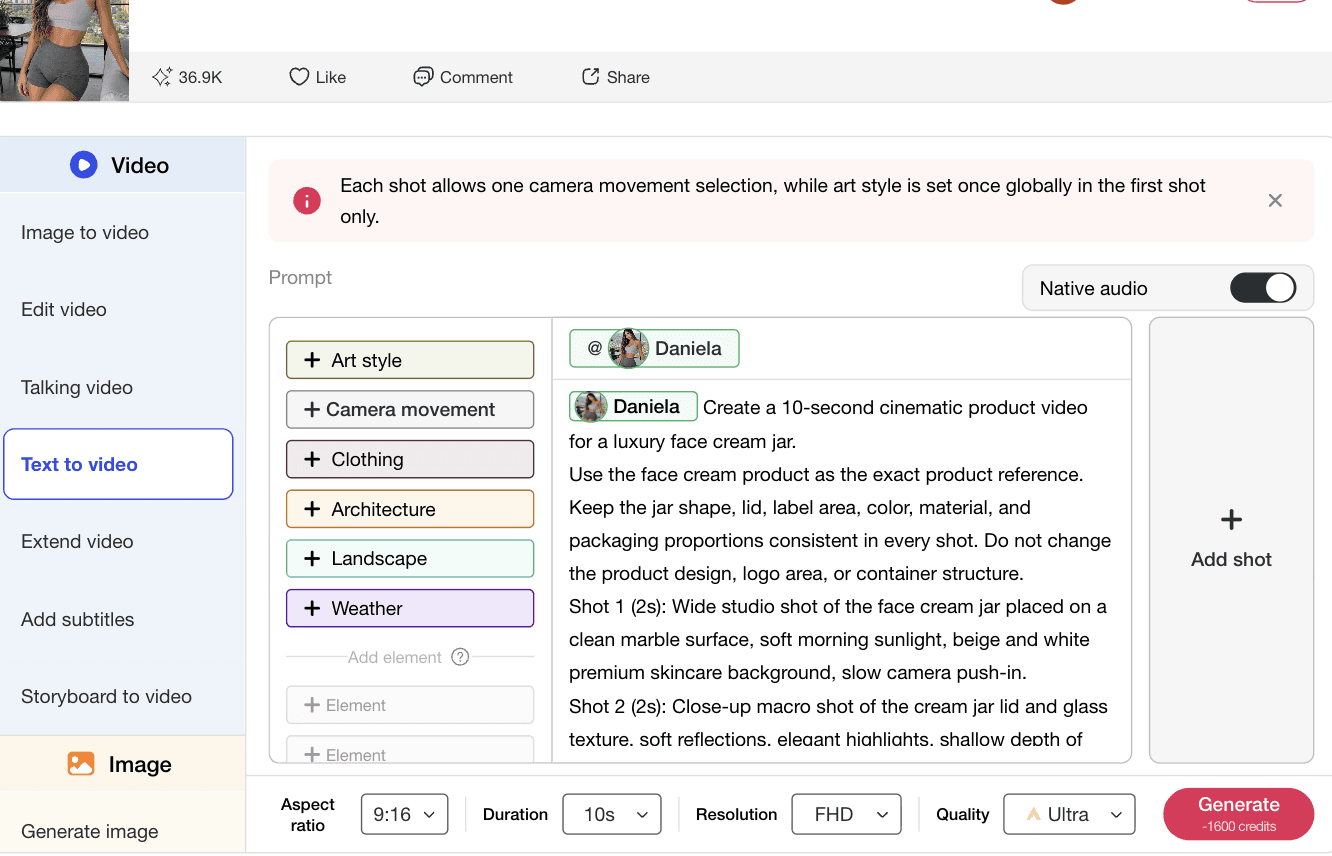Click the Generate button

1238,814
